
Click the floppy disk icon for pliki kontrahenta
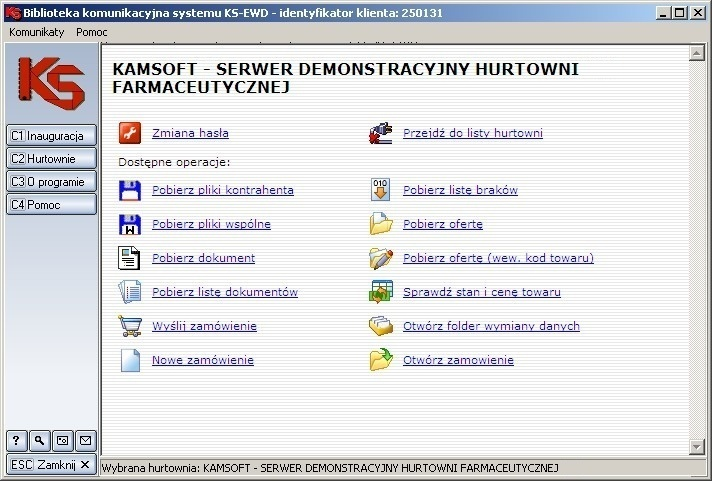[130, 190]
